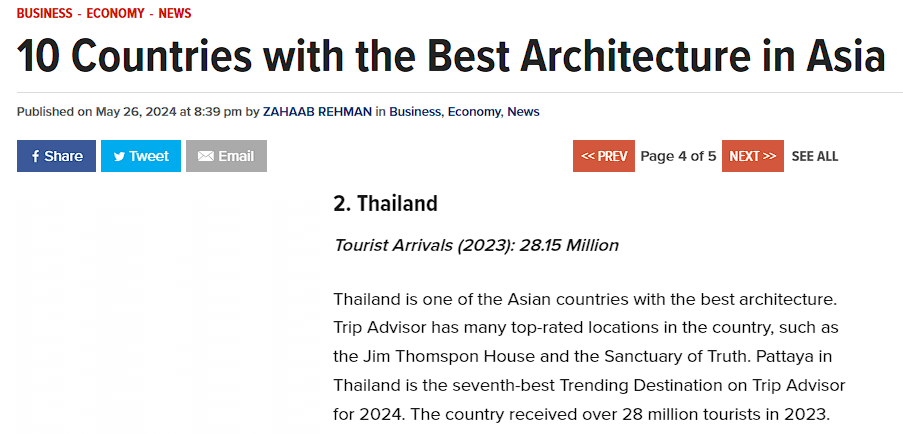
Task: Select blue News link in byline
Action: 523,112
